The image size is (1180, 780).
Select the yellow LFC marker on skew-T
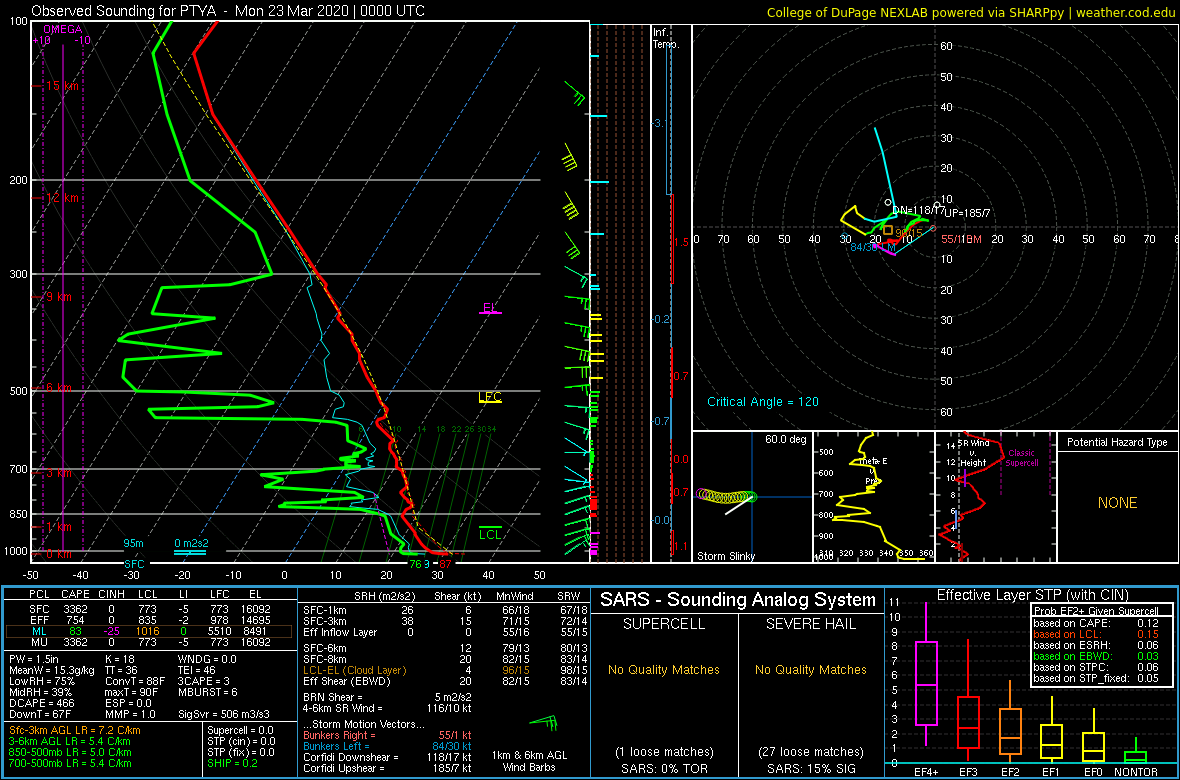tap(490, 397)
